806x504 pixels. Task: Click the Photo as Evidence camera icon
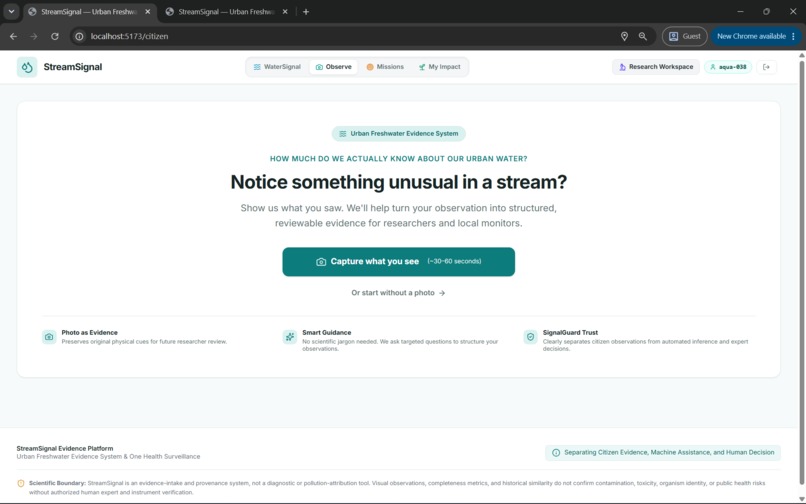[49, 337]
